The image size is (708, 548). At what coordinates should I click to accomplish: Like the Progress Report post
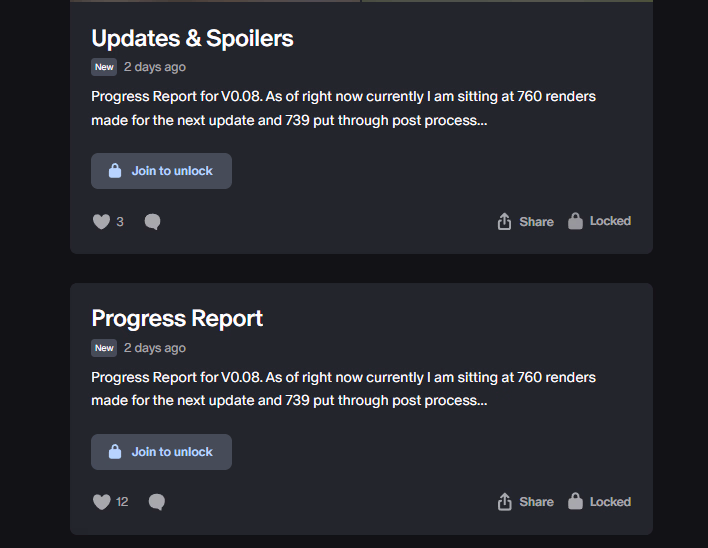[101, 502]
